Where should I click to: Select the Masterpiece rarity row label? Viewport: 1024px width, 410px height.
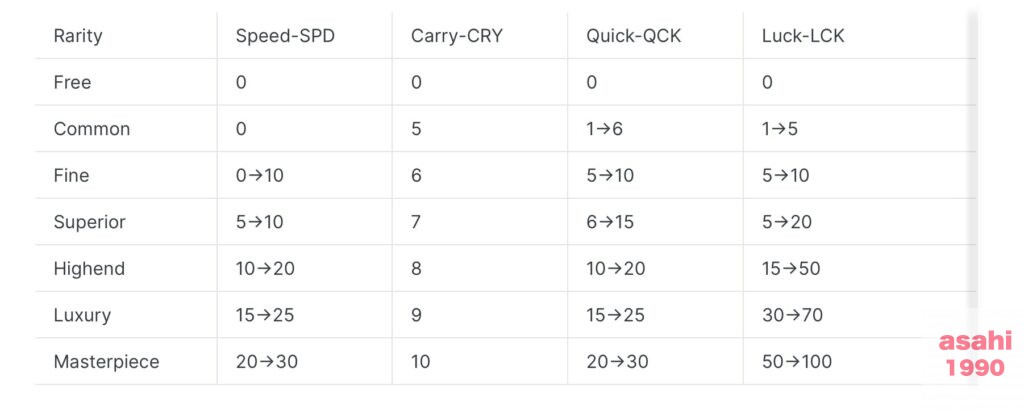pos(106,362)
